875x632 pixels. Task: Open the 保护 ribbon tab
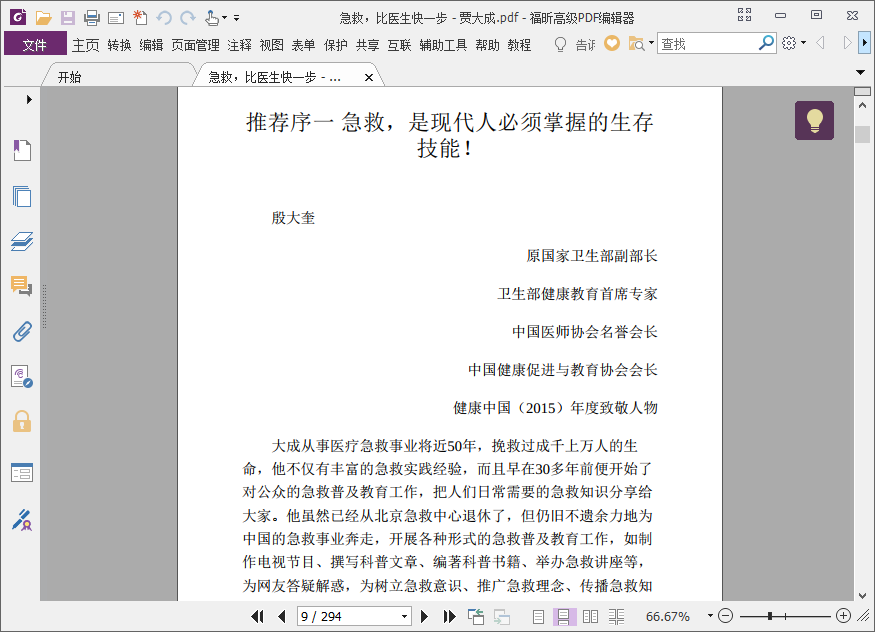coord(335,45)
